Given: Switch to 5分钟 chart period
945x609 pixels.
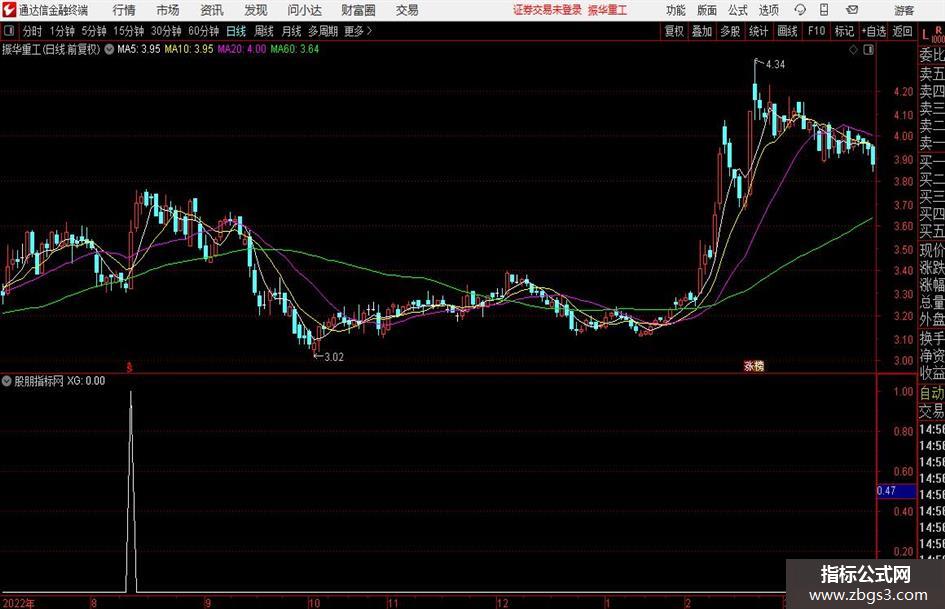Looking at the screenshot, I should point(93,31).
